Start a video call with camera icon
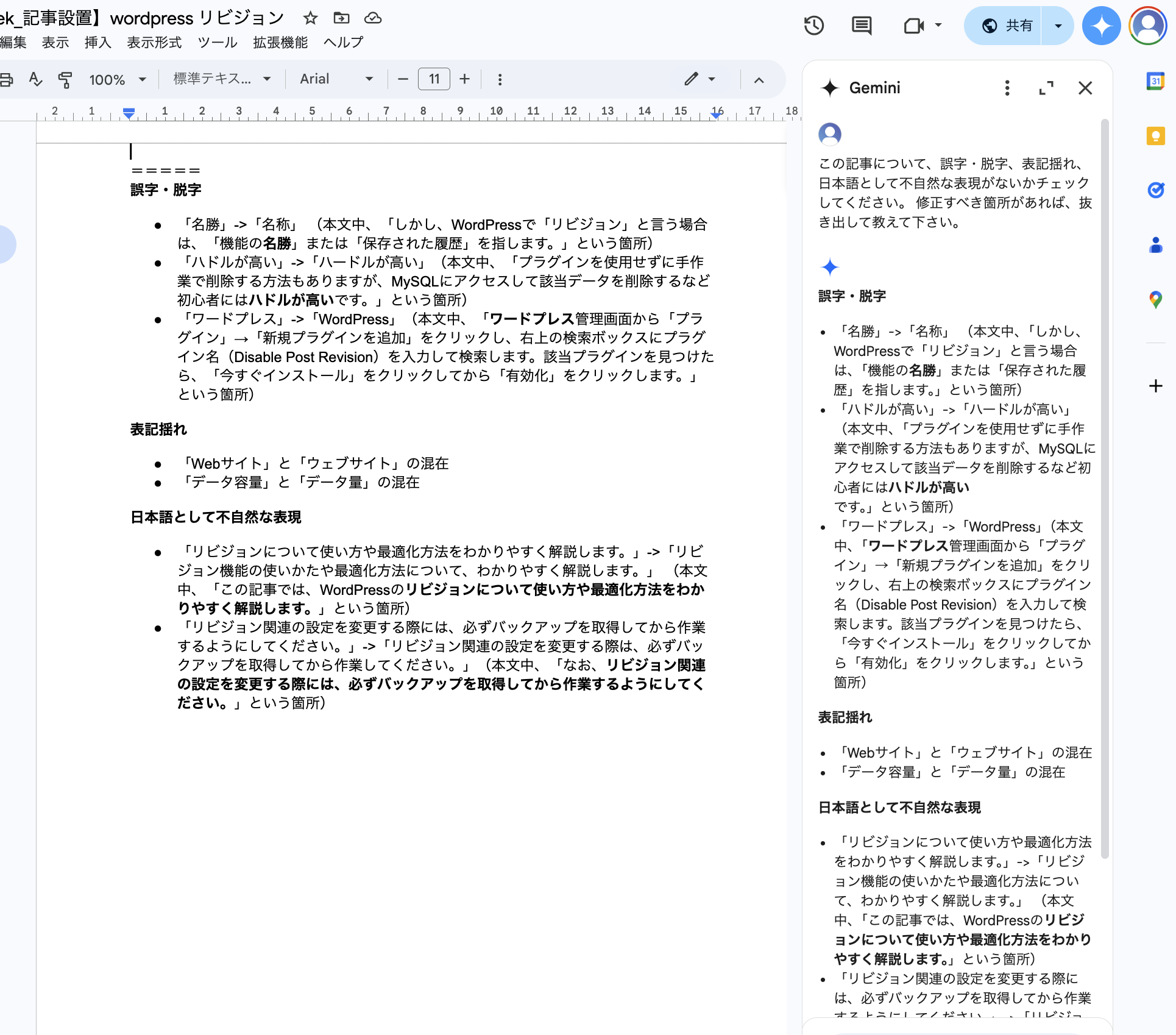Screen dimensions: 1176x1035 click(x=913, y=26)
